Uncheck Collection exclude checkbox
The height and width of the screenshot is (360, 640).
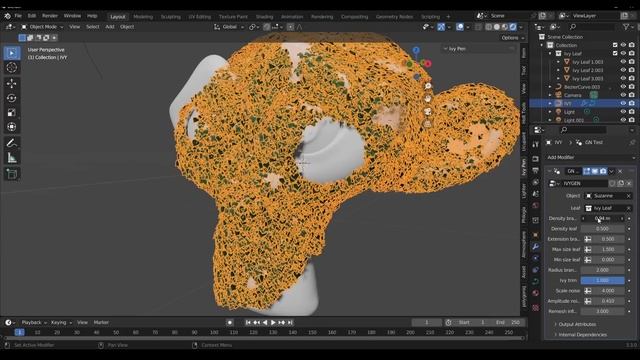(615, 45)
